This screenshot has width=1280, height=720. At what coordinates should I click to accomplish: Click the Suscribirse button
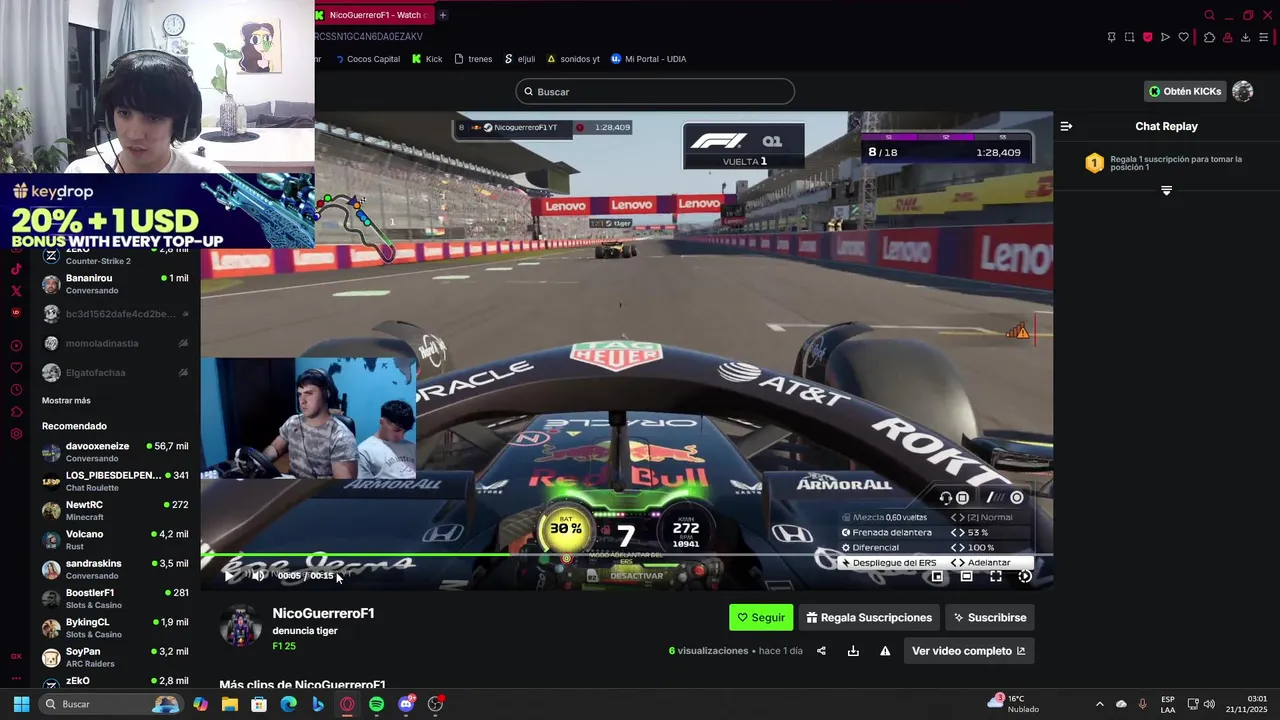click(x=990, y=618)
